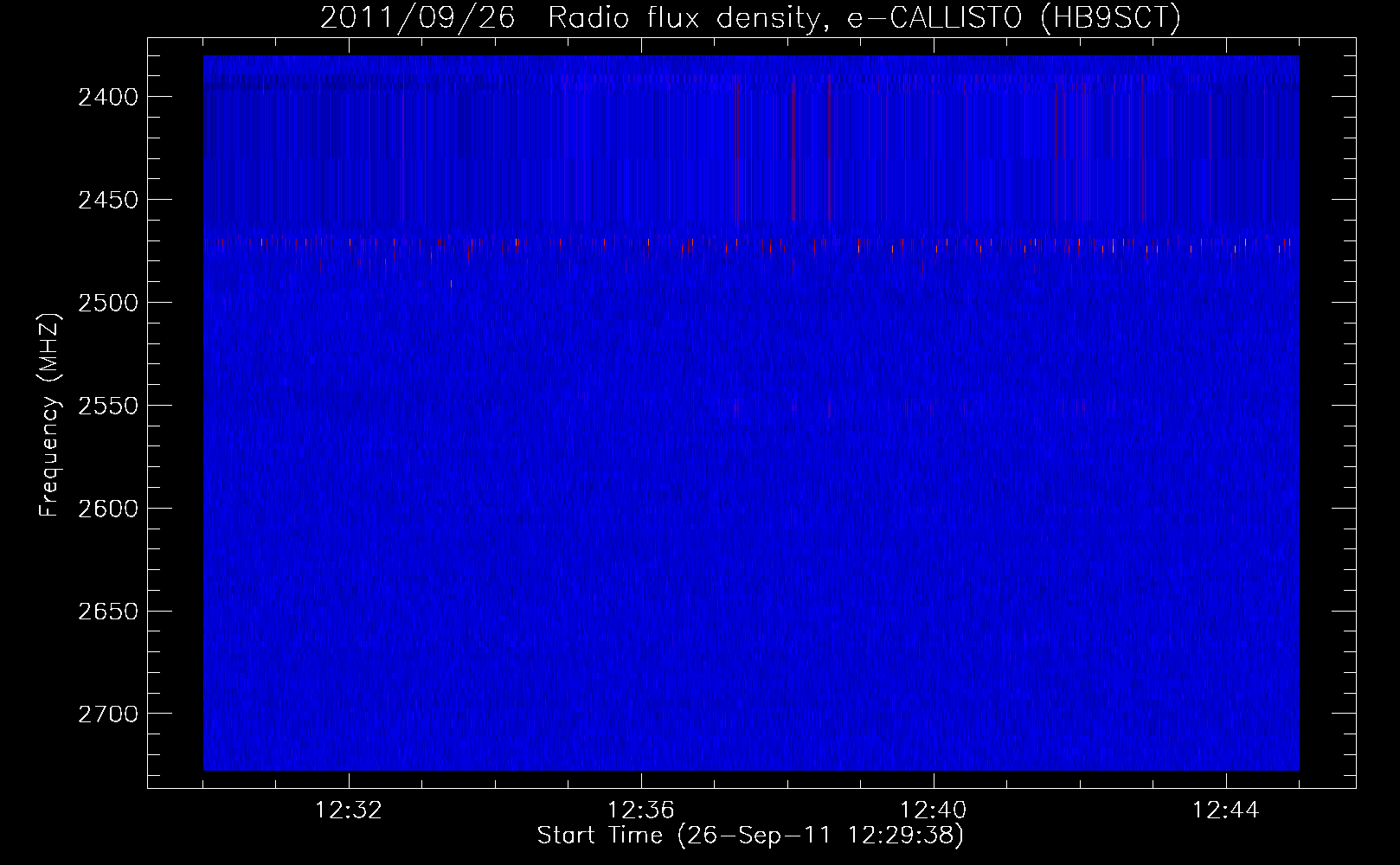Click the 12:44 time tick label
The width and height of the screenshot is (1400, 865).
(1226, 811)
